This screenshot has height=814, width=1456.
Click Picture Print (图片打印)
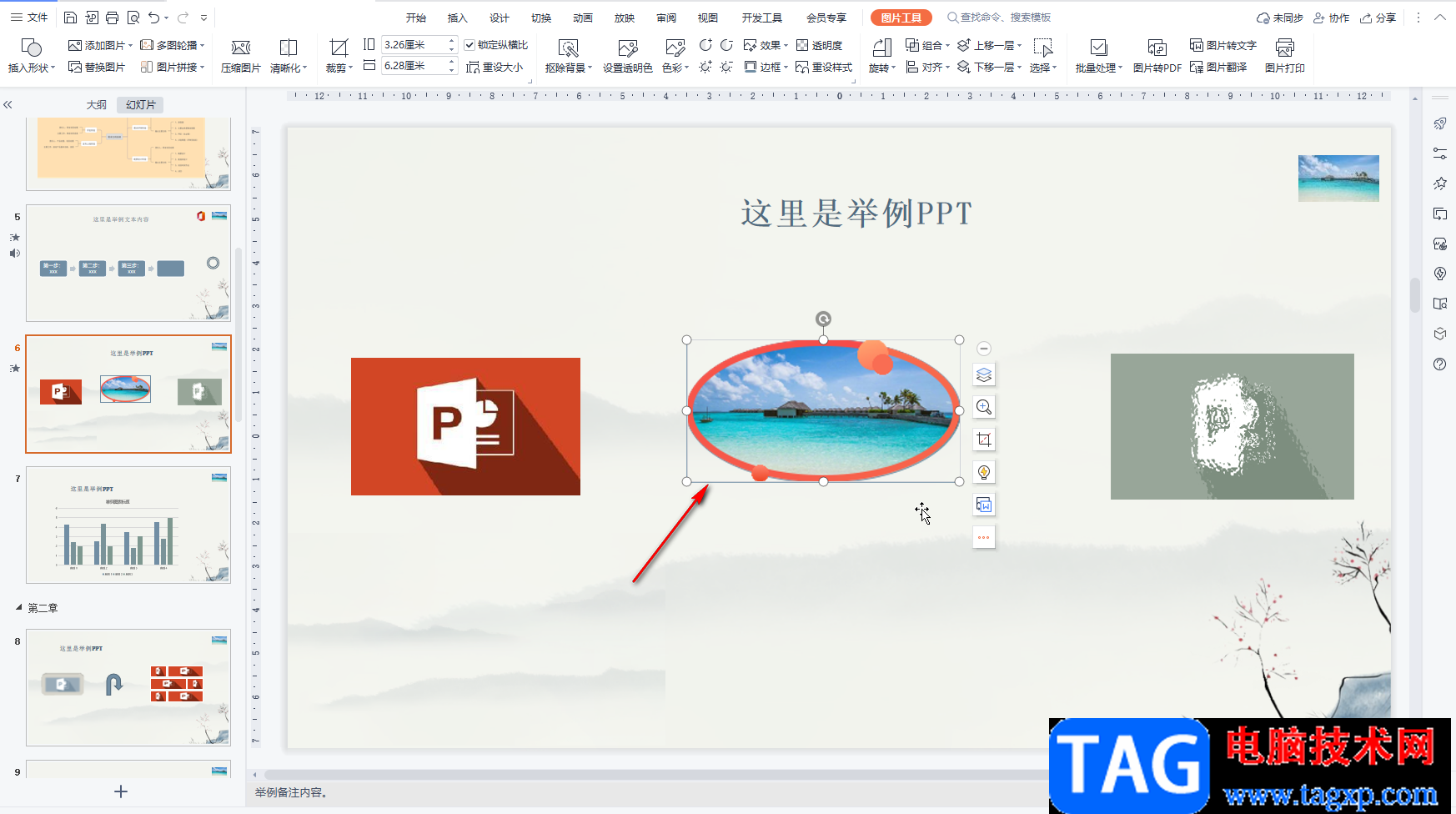tap(1284, 56)
